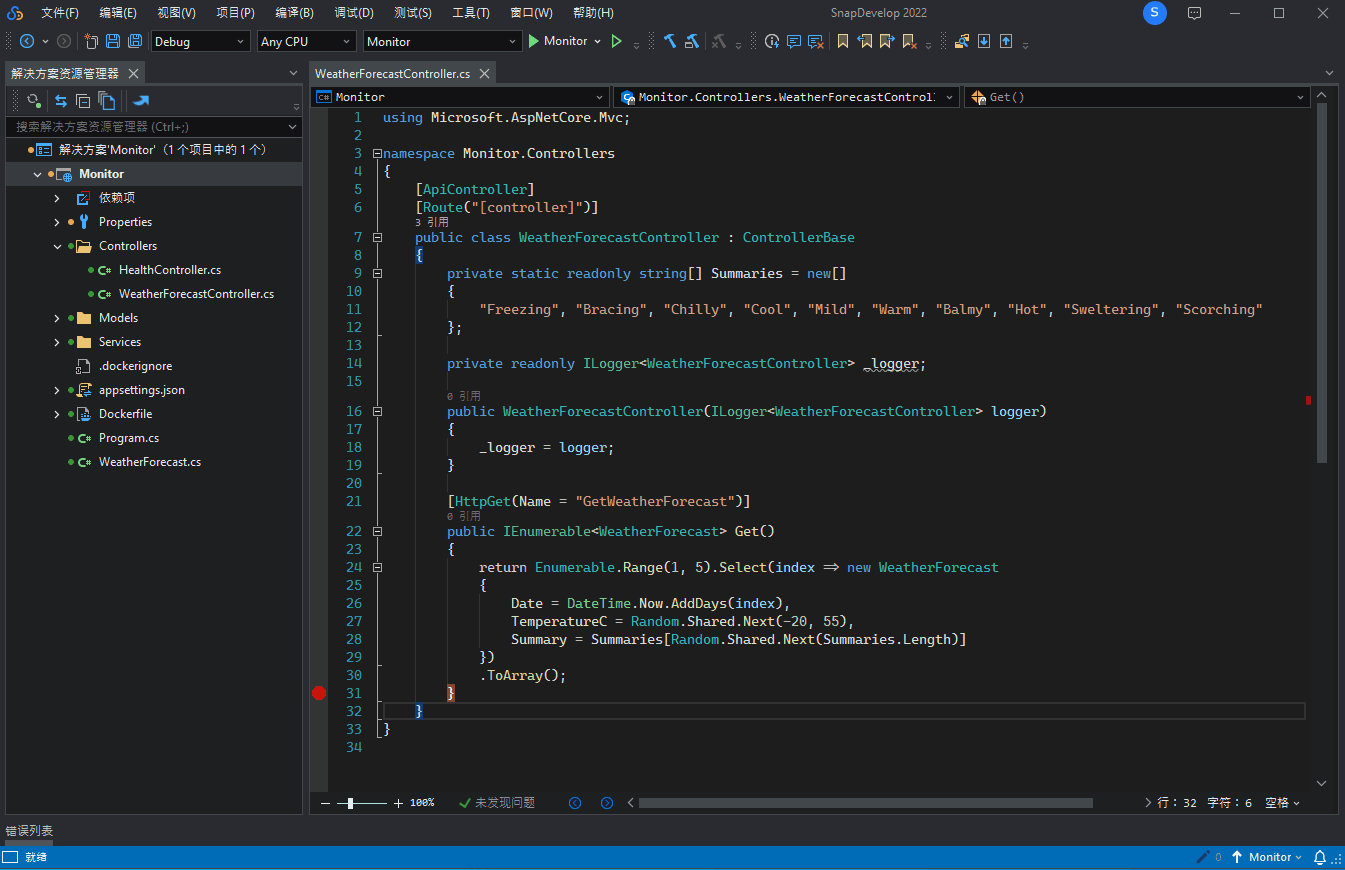Viewport: 1345px width, 870px height.
Task: Click the feedback chat icon in title bar
Action: point(1194,13)
